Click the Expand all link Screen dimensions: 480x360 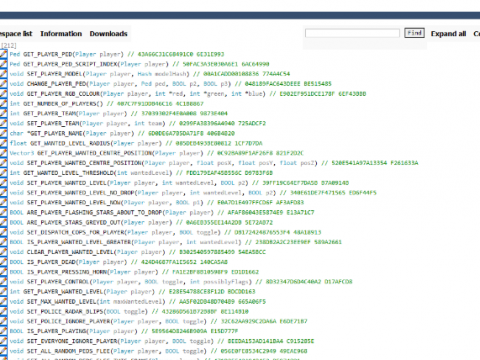448,34
